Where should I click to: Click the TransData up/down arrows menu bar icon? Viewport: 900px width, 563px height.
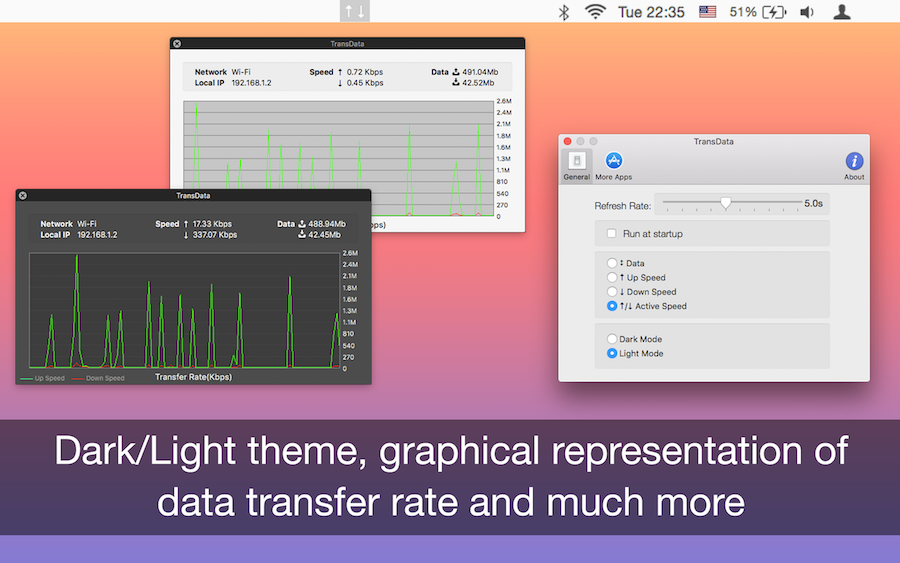pos(355,11)
